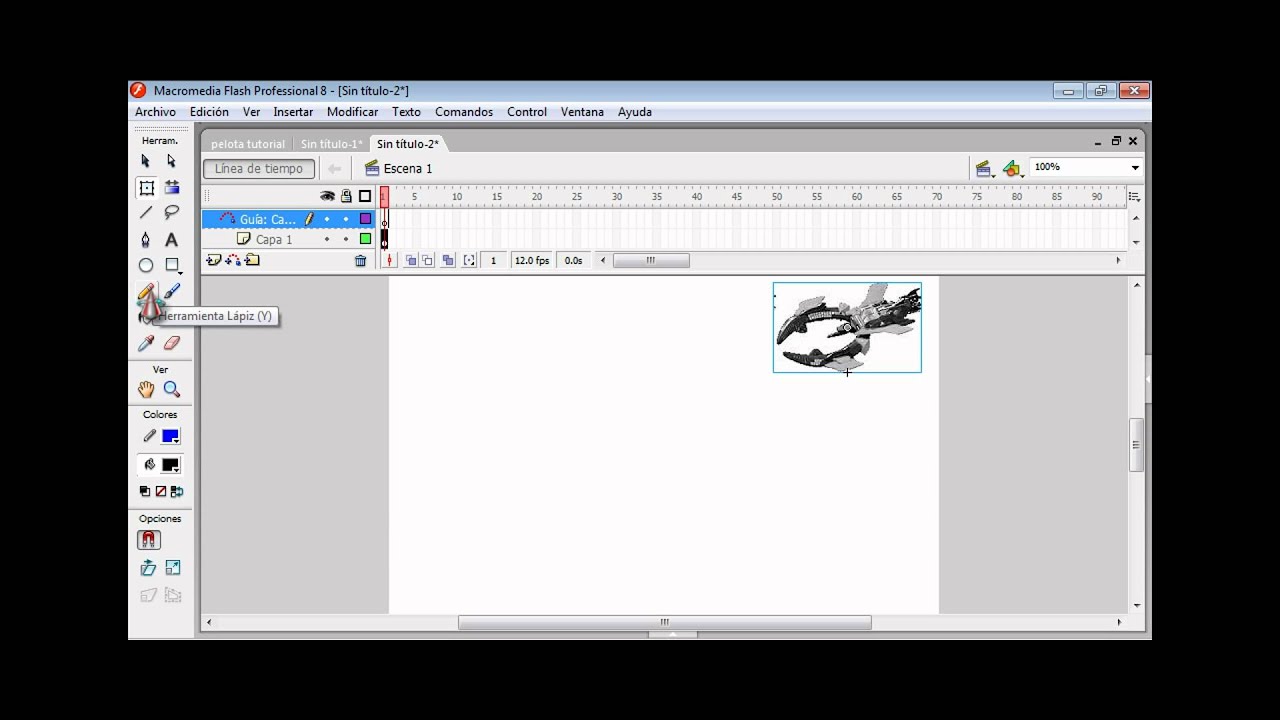Screen dimensions: 1280x720
Task: Choose the Lasso tool
Action: [171, 213]
